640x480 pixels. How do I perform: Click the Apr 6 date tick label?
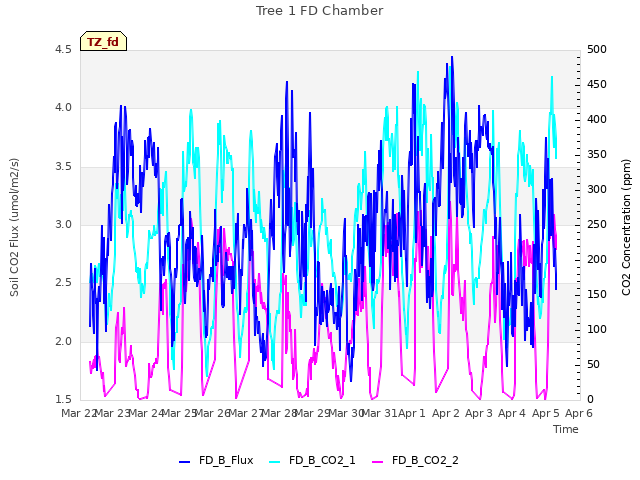pyautogui.click(x=579, y=413)
